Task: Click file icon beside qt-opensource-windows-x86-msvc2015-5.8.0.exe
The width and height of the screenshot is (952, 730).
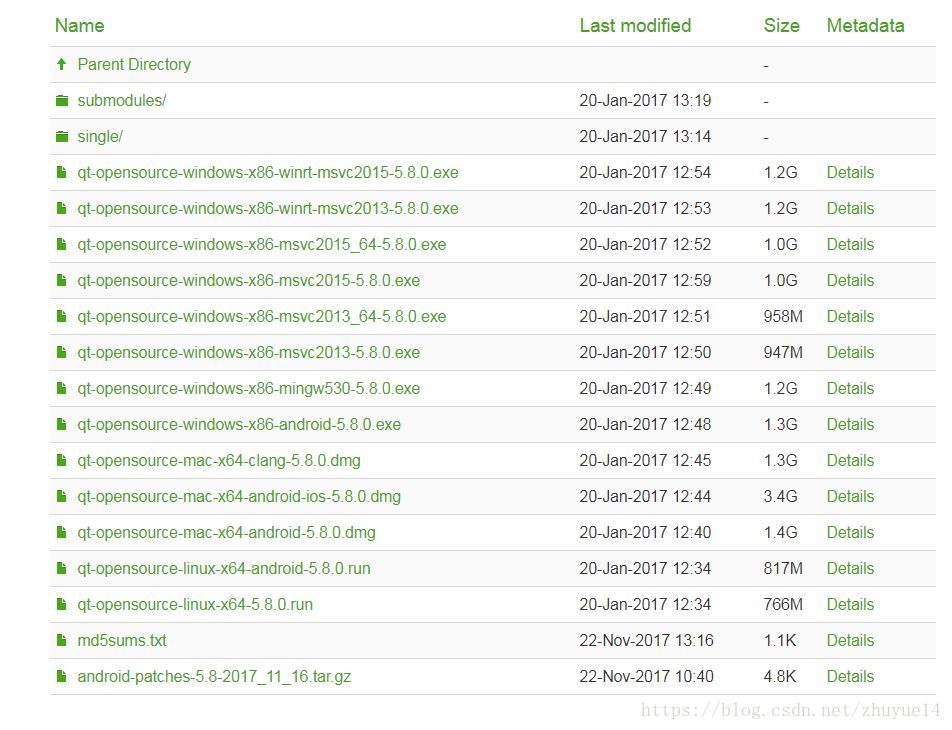Action: click(x=61, y=280)
